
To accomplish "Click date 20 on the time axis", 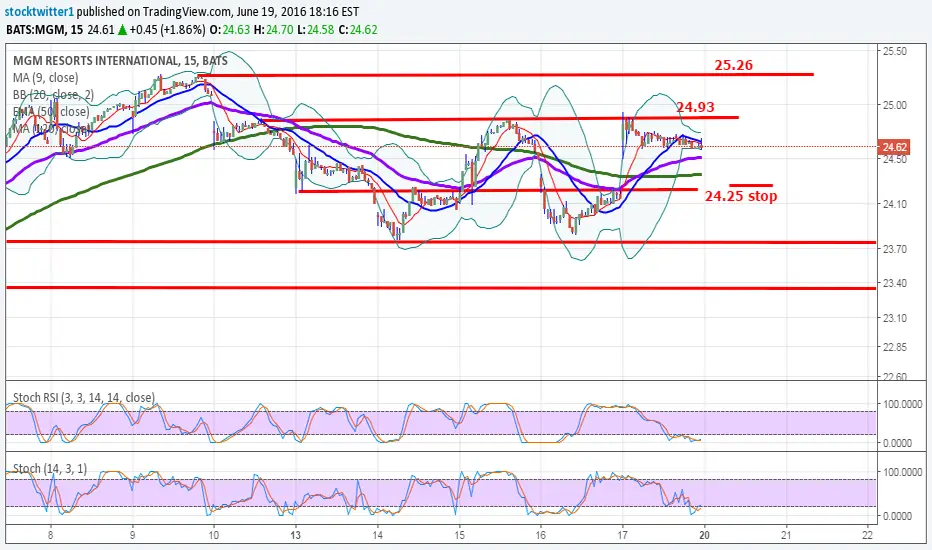I will pyautogui.click(x=704, y=535).
